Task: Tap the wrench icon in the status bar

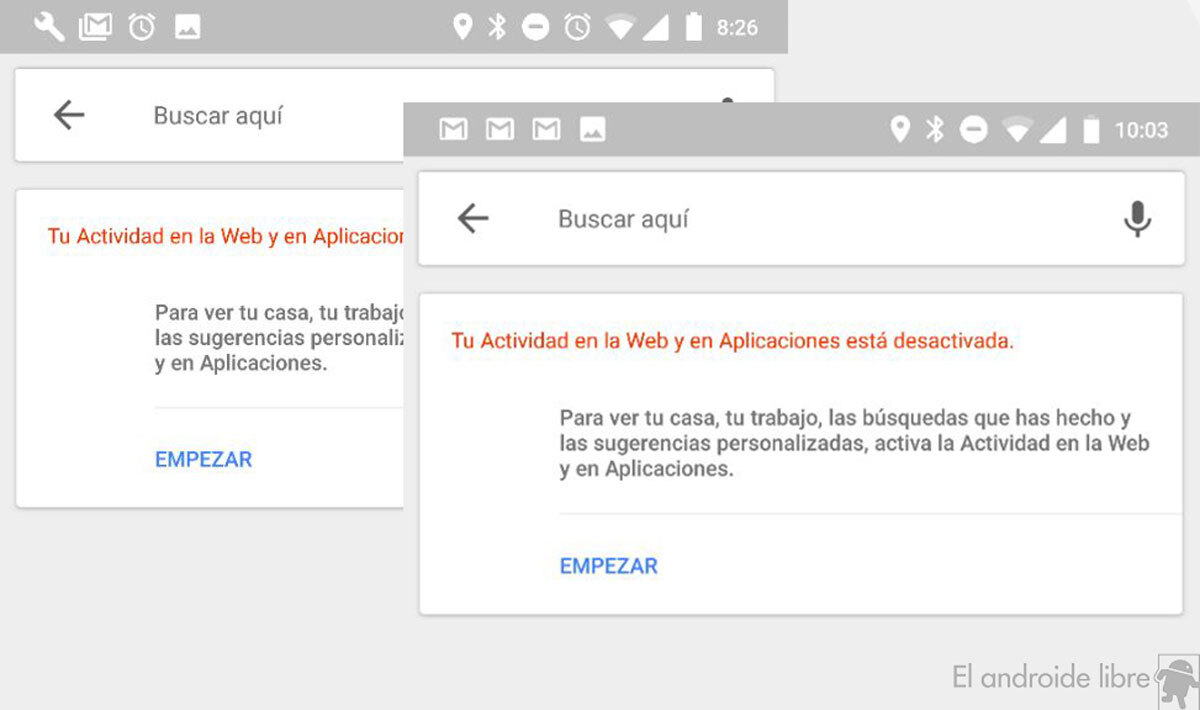Action: pos(49,28)
